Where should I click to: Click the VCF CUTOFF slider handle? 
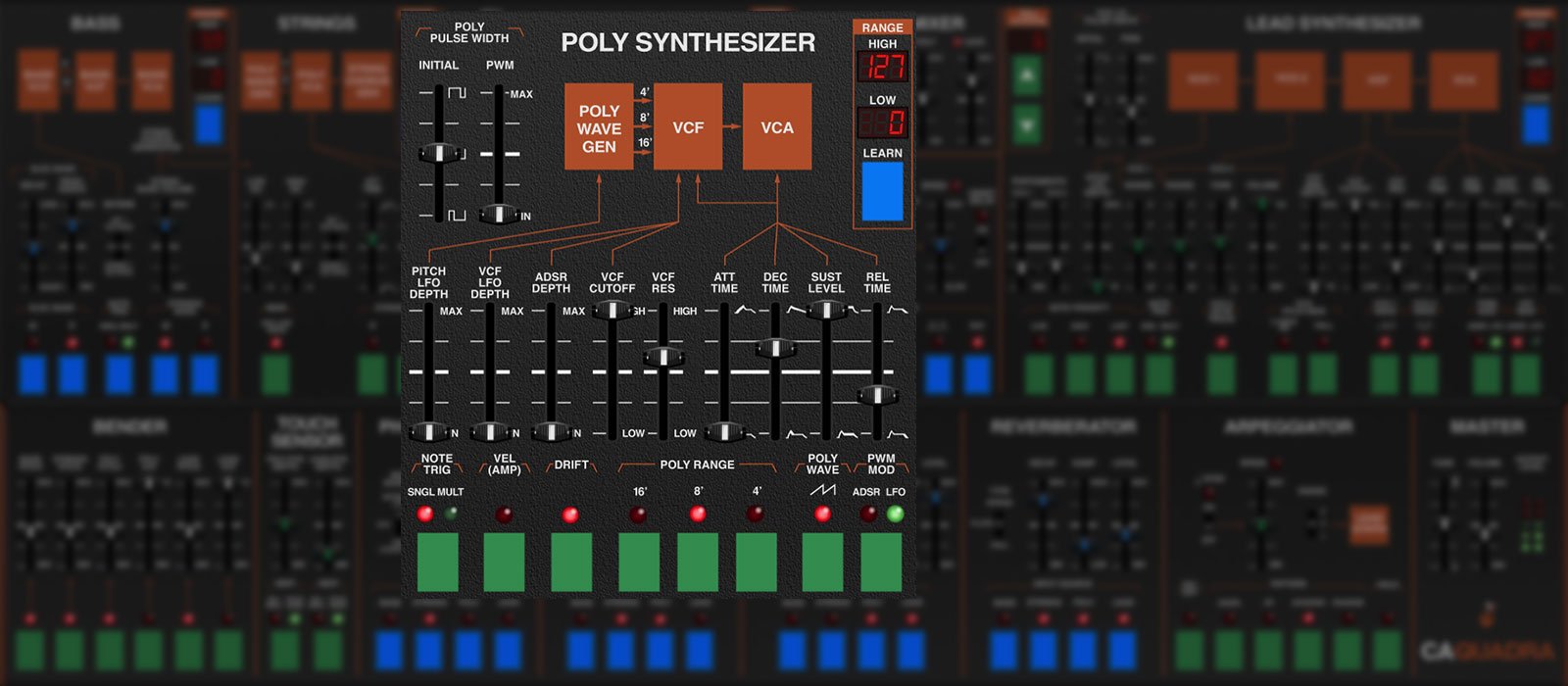pyautogui.click(x=612, y=311)
